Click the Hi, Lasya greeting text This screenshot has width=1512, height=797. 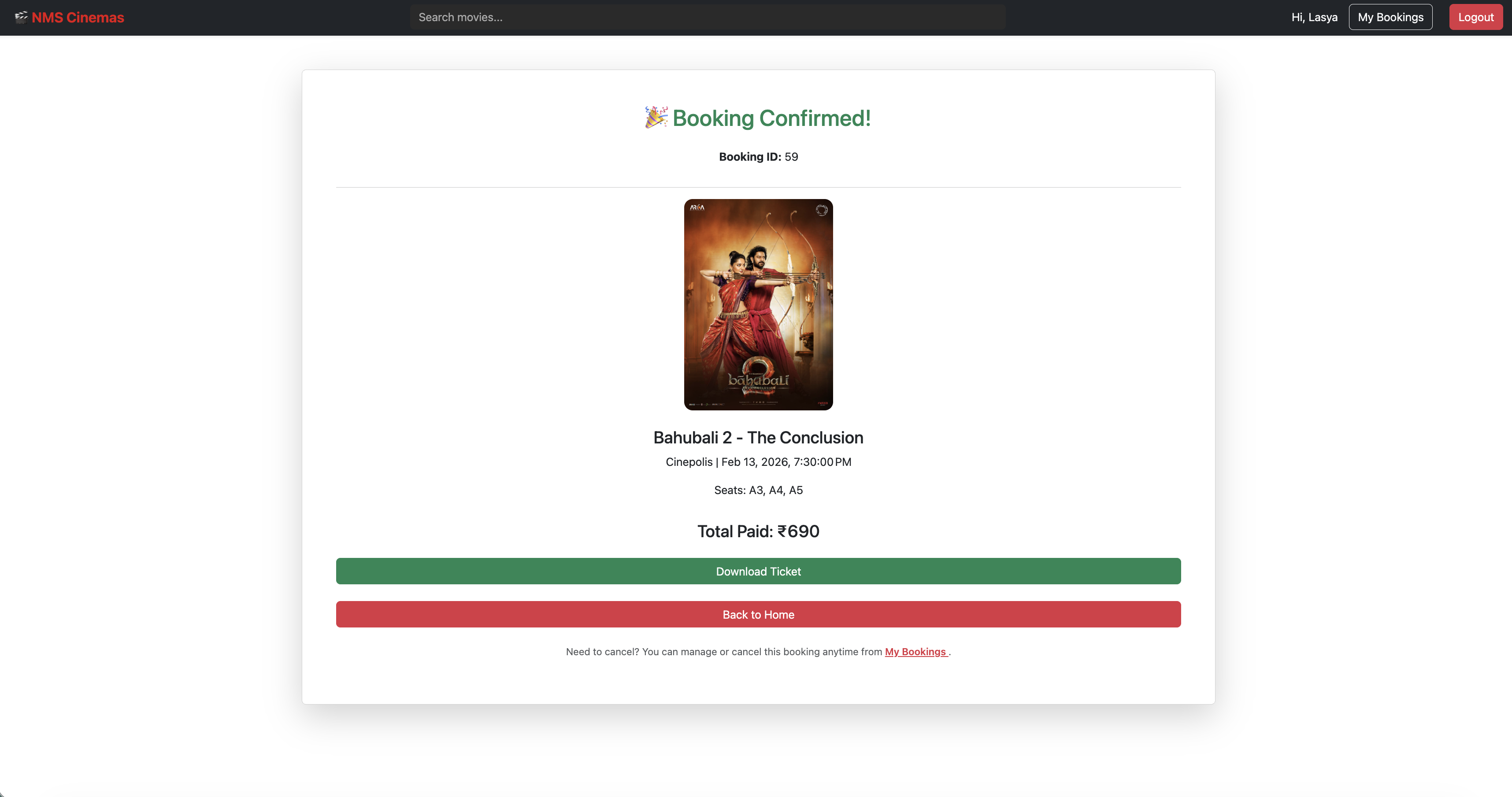(1314, 17)
